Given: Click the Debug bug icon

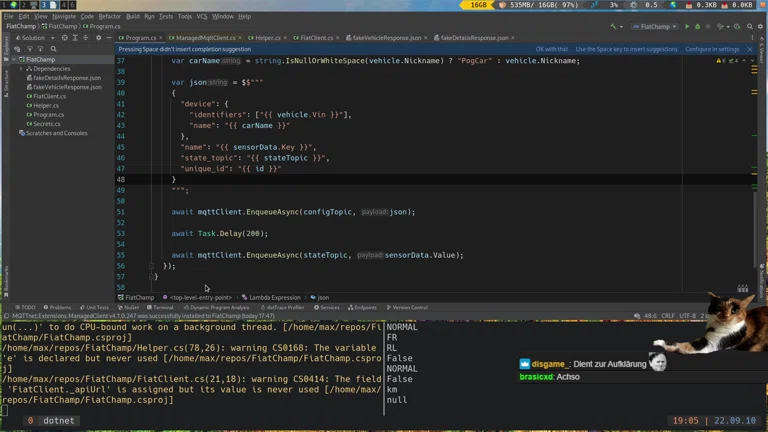Looking at the screenshot, I should [x=698, y=26].
